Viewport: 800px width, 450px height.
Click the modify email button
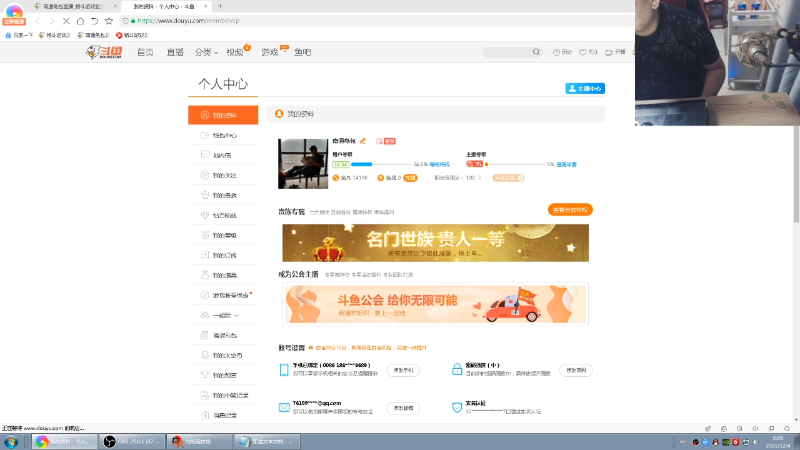click(403, 408)
